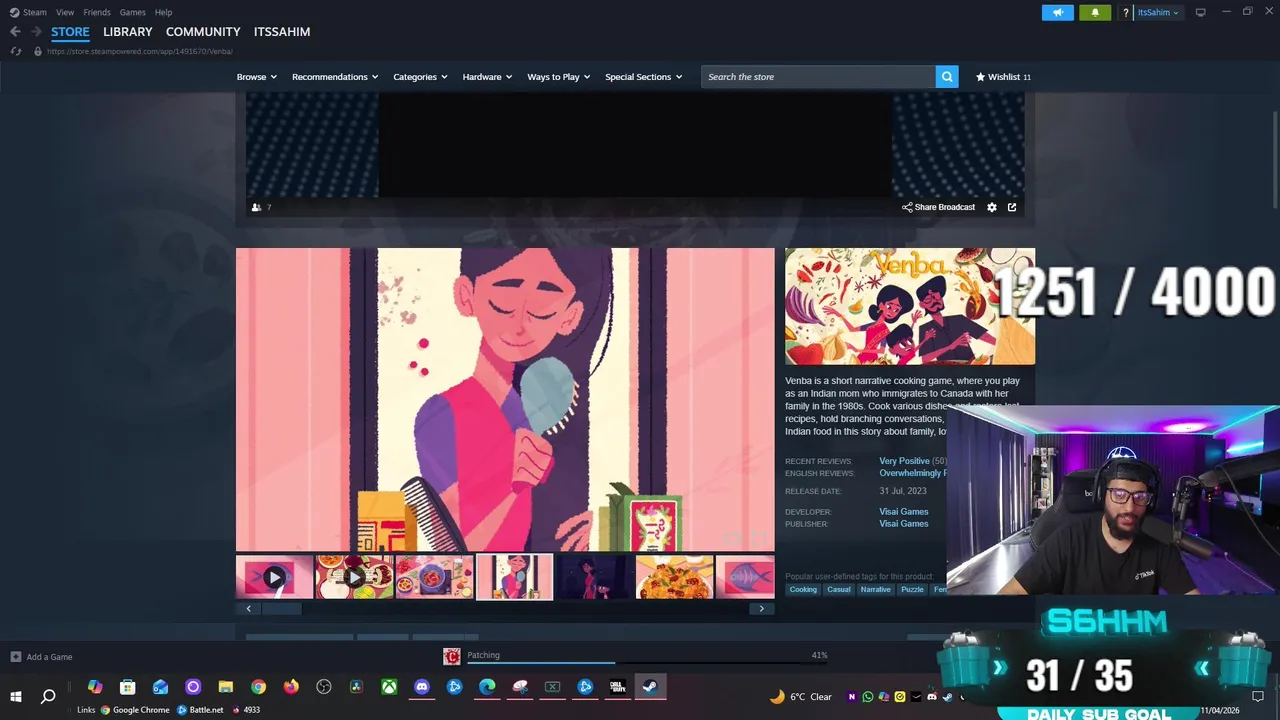The image size is (1280, 720).
Task: Open Google Chrome taskbar icon
Action: (x=259, y=687)
